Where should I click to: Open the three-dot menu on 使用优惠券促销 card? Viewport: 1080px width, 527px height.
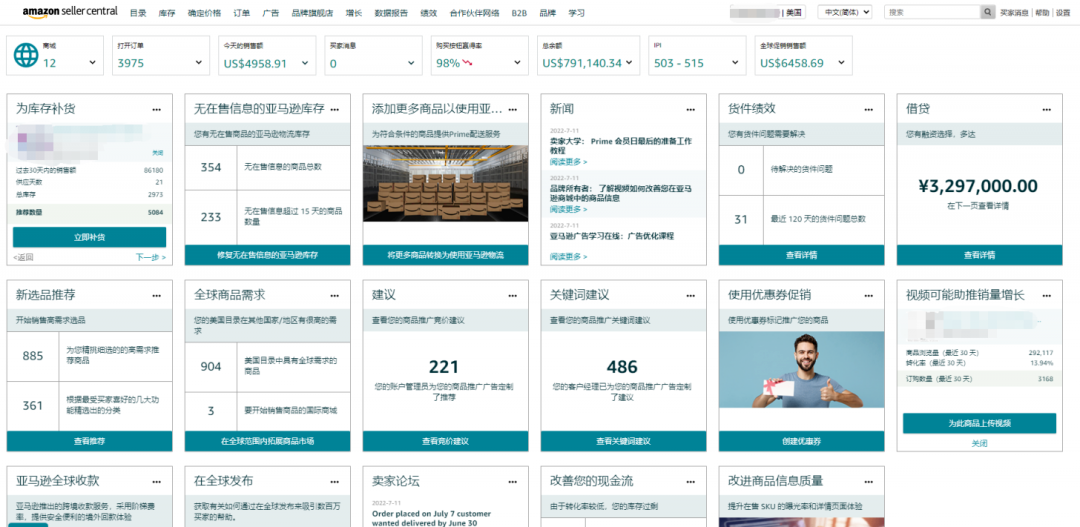[x=868, y=296]
